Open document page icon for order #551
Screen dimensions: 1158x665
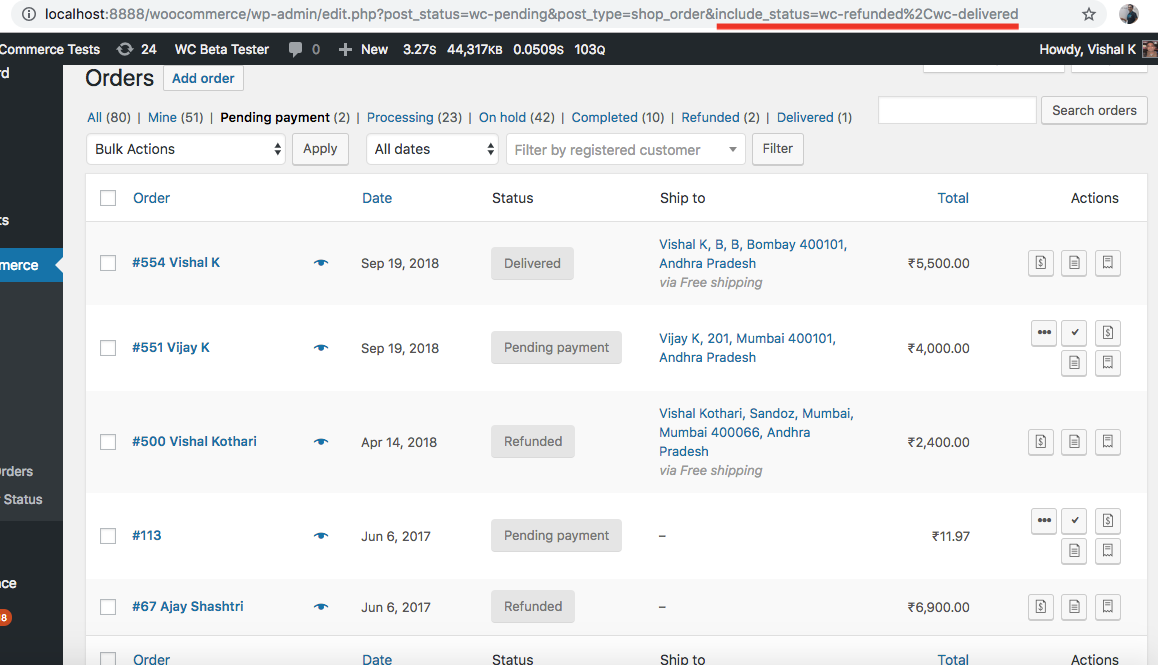coord(1074,363)
